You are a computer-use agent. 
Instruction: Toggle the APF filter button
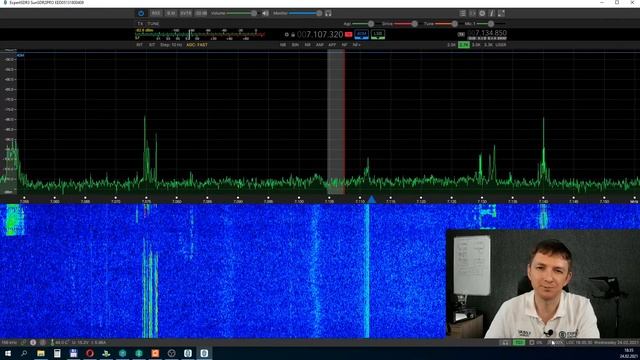tap(332, 45)
